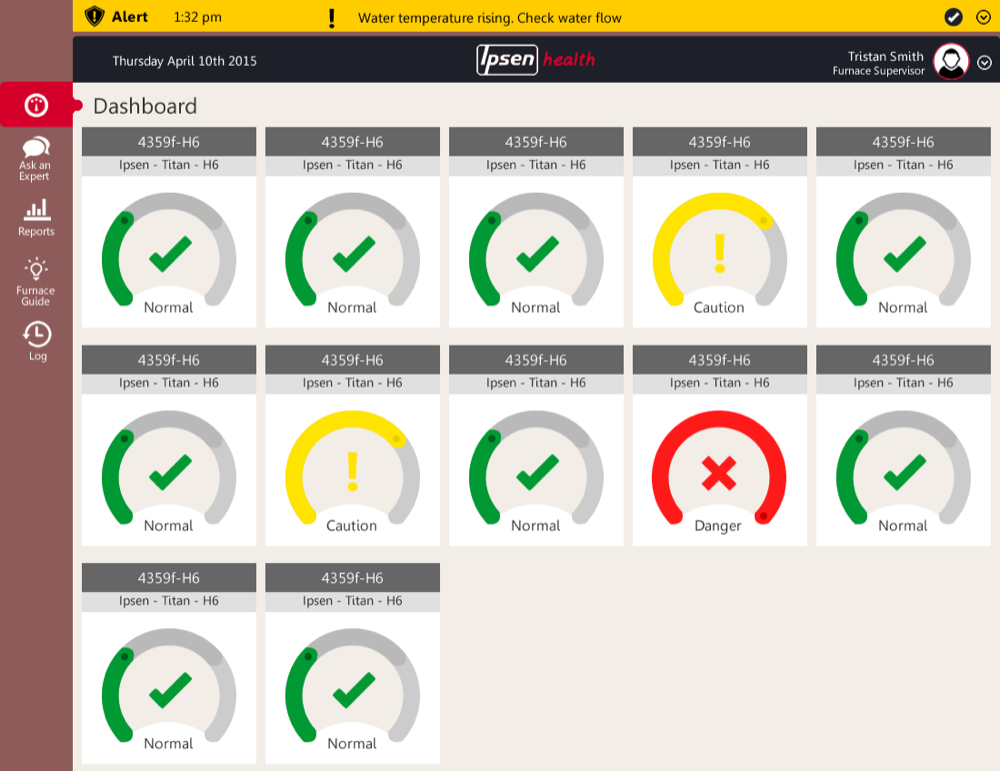Screen dimensions: 1000x771
Task: Click the Alert shield icon
Action: click(95, 17)
